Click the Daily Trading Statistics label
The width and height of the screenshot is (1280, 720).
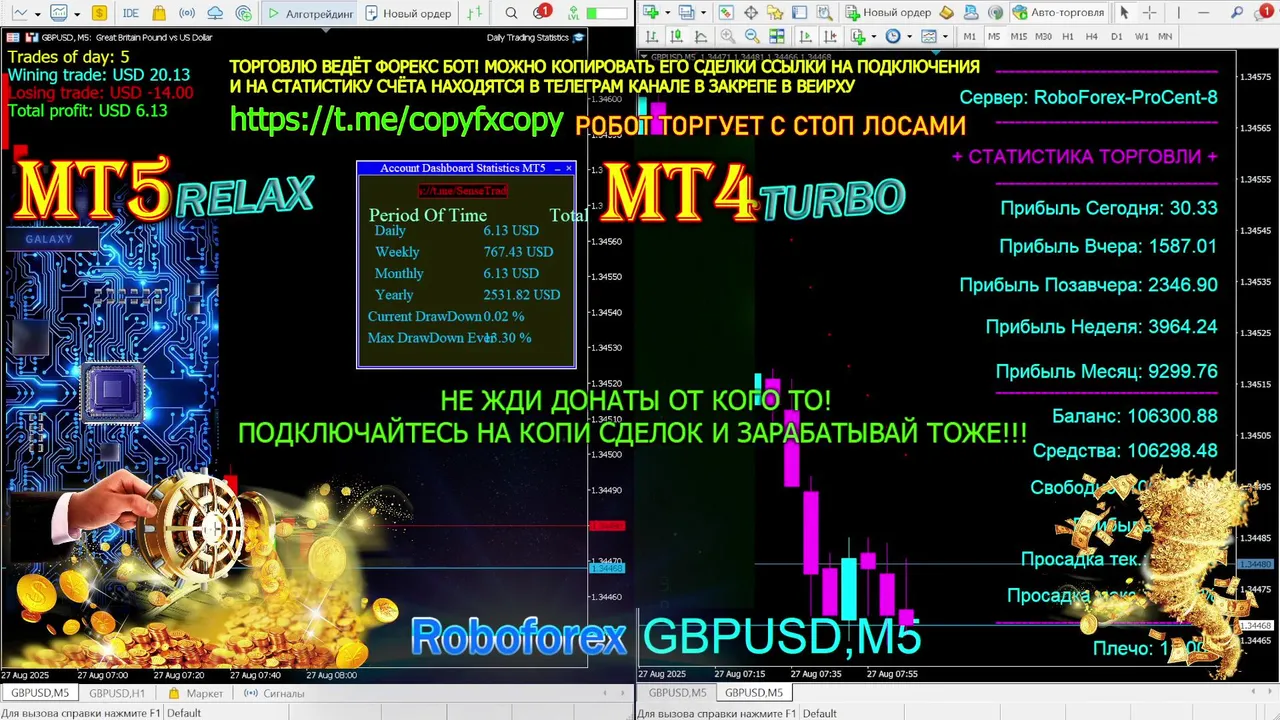pos(528,38)
